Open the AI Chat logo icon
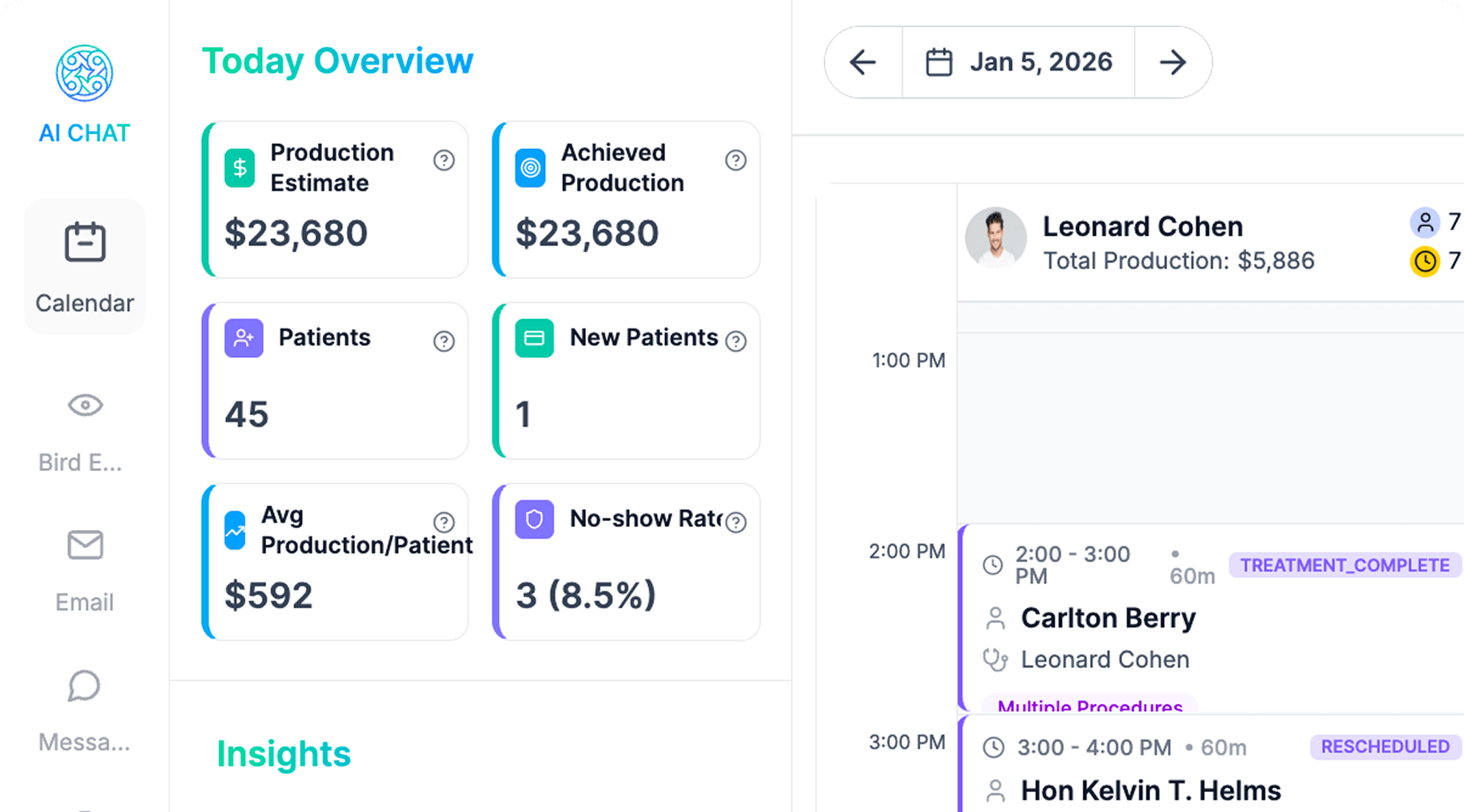This screenshot has width=1464, height=812. 85,73
